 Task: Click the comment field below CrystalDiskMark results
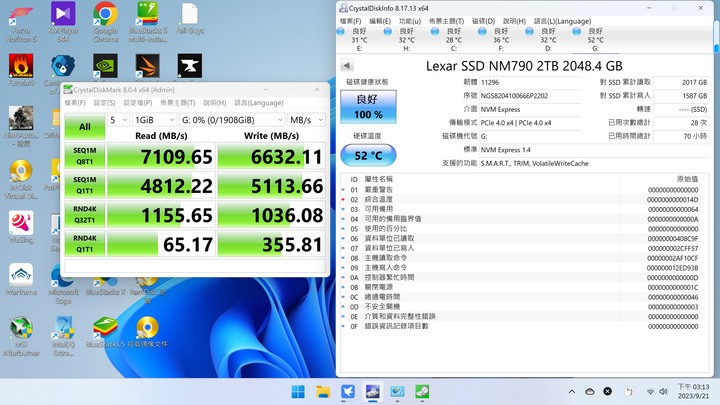[x=195, y=266]
